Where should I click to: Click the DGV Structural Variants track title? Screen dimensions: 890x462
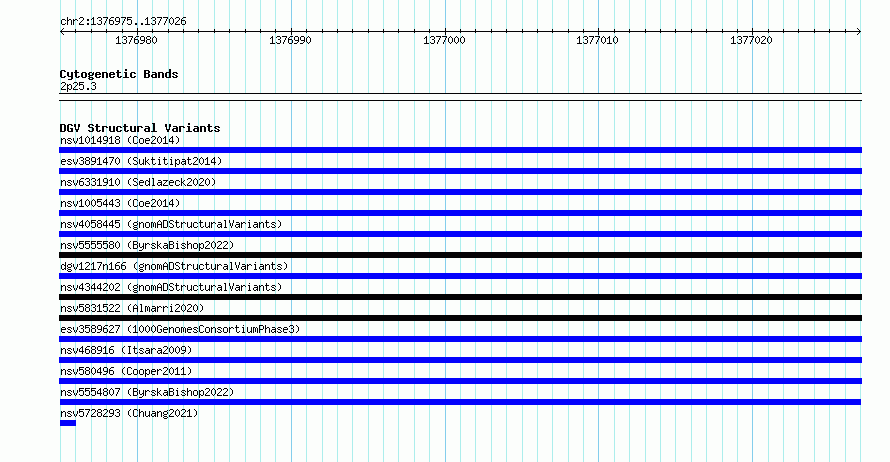140,128
